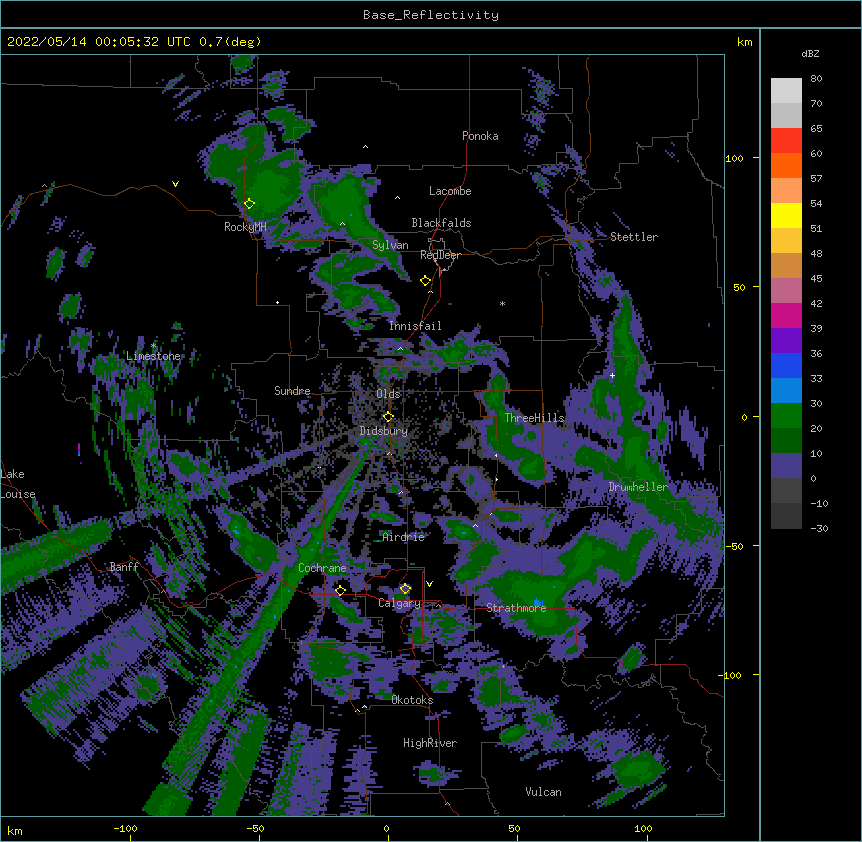862x842 pixels.
Task: Select the Calgary label
Action: 399,603
